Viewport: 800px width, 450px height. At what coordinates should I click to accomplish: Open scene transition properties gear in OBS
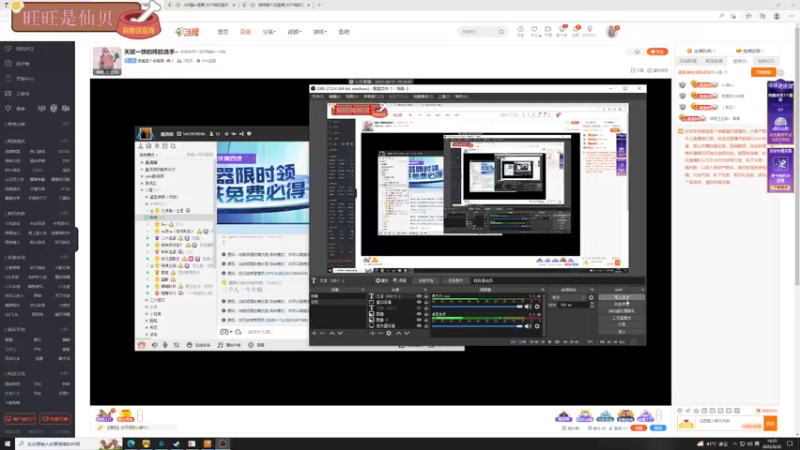point(591,297)
